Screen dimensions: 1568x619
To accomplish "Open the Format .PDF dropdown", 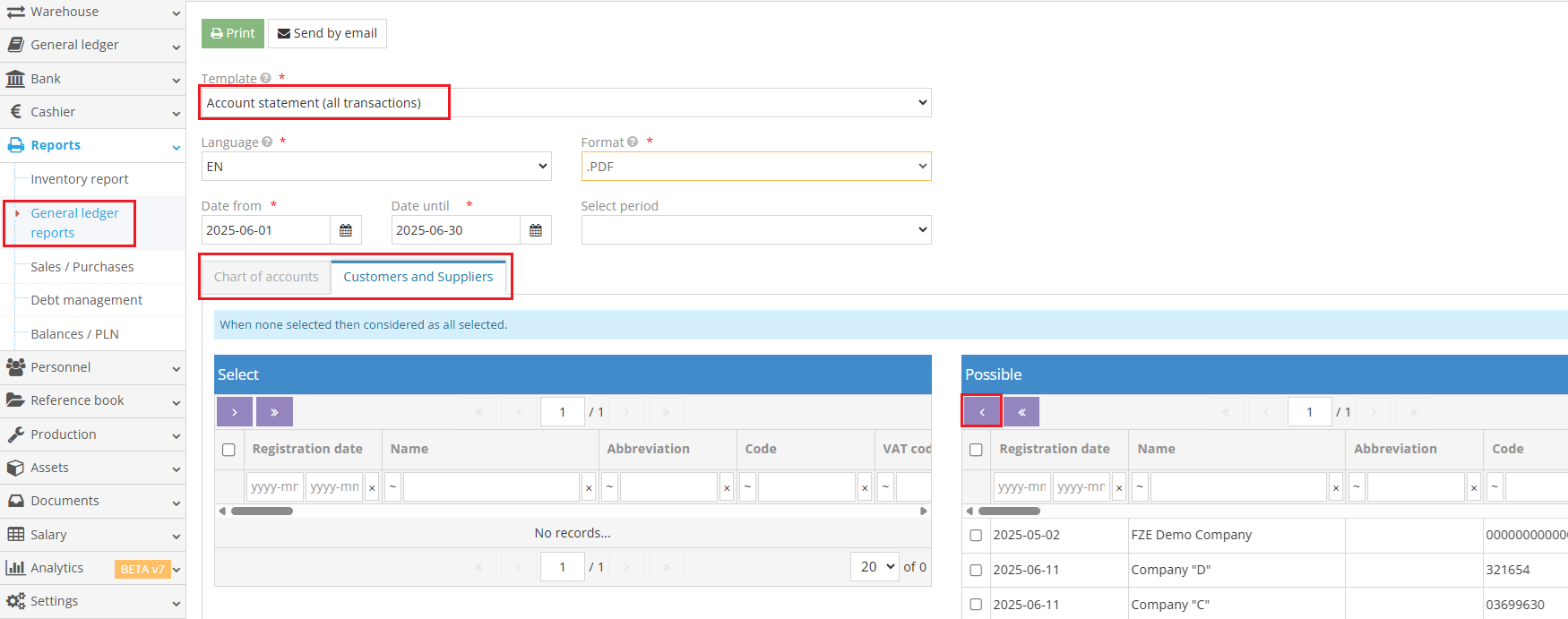I will pos(755,167).
